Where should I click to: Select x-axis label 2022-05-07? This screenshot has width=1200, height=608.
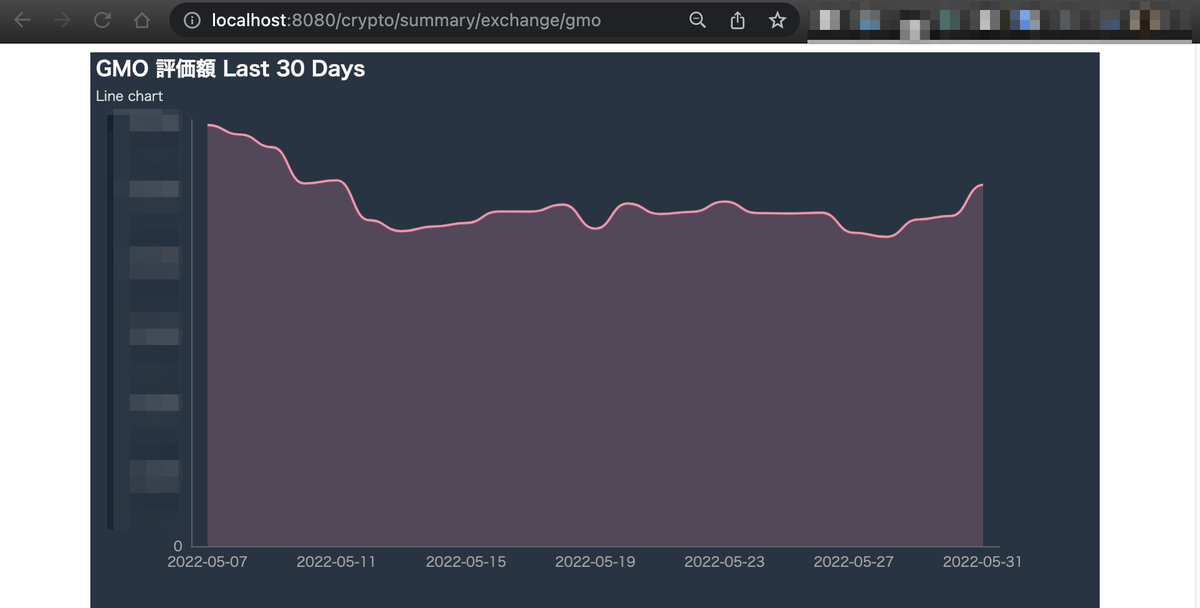[x=207, y=562]
